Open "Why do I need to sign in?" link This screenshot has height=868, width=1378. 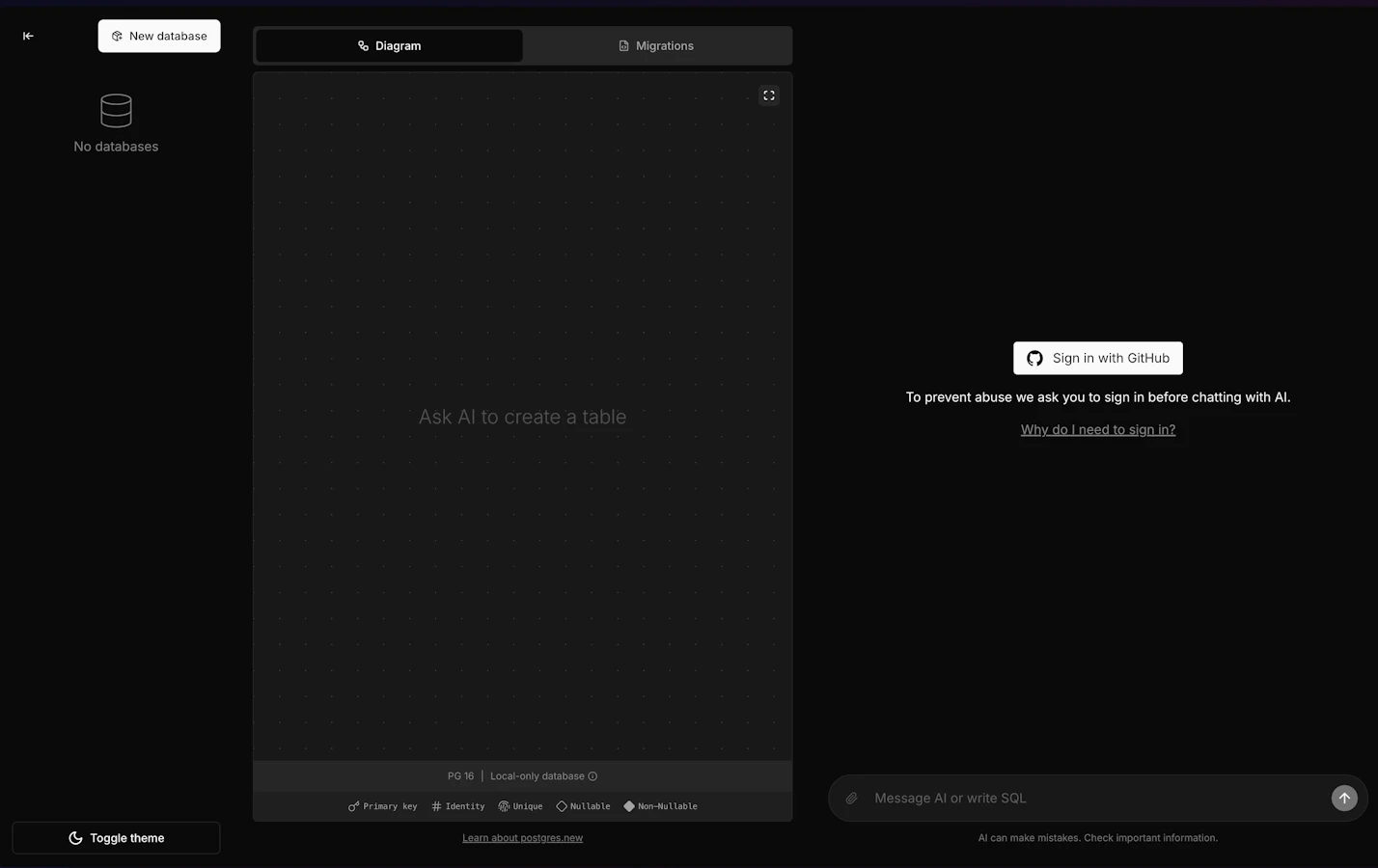coord(1097,429)
